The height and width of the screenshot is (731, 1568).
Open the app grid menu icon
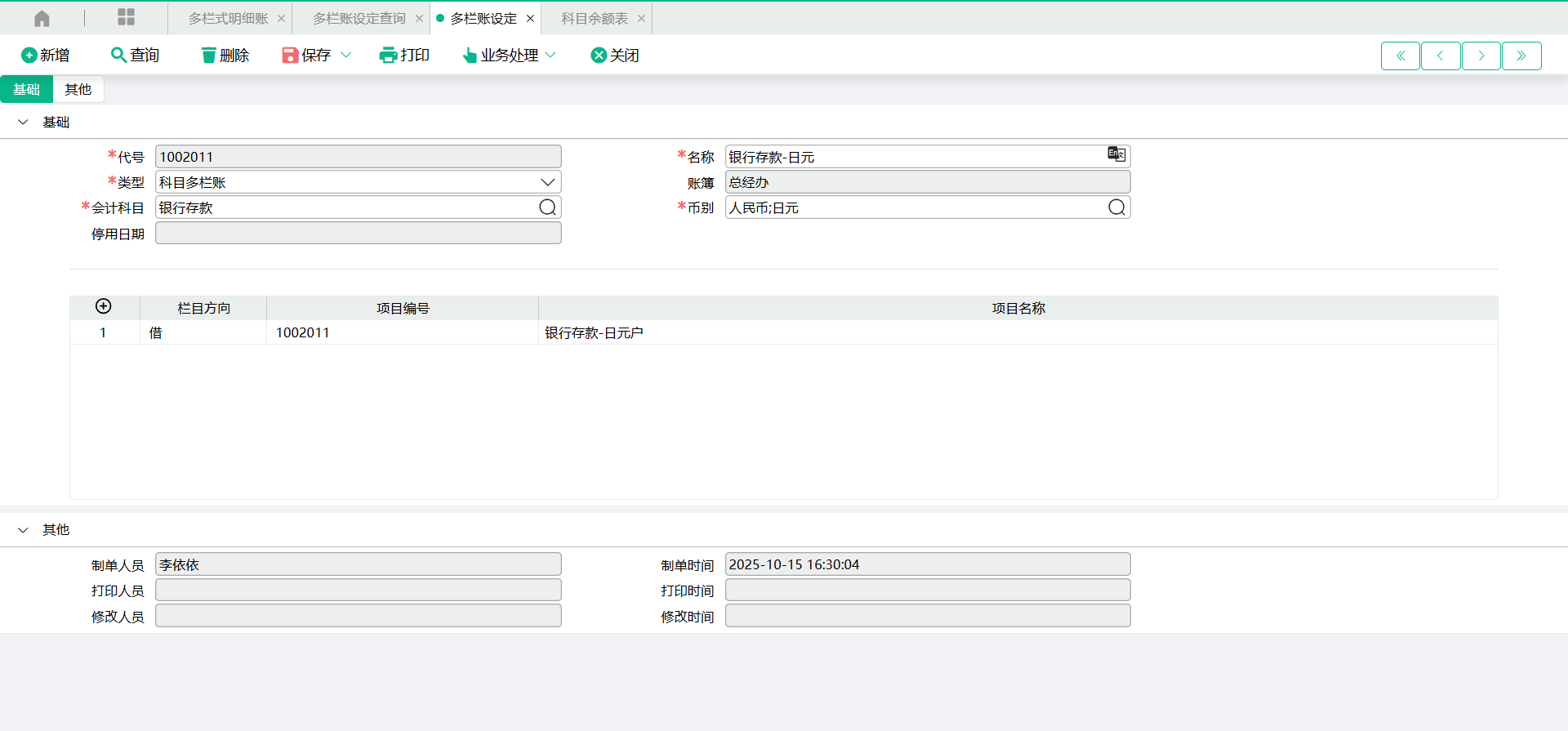[x=126, y=18]
